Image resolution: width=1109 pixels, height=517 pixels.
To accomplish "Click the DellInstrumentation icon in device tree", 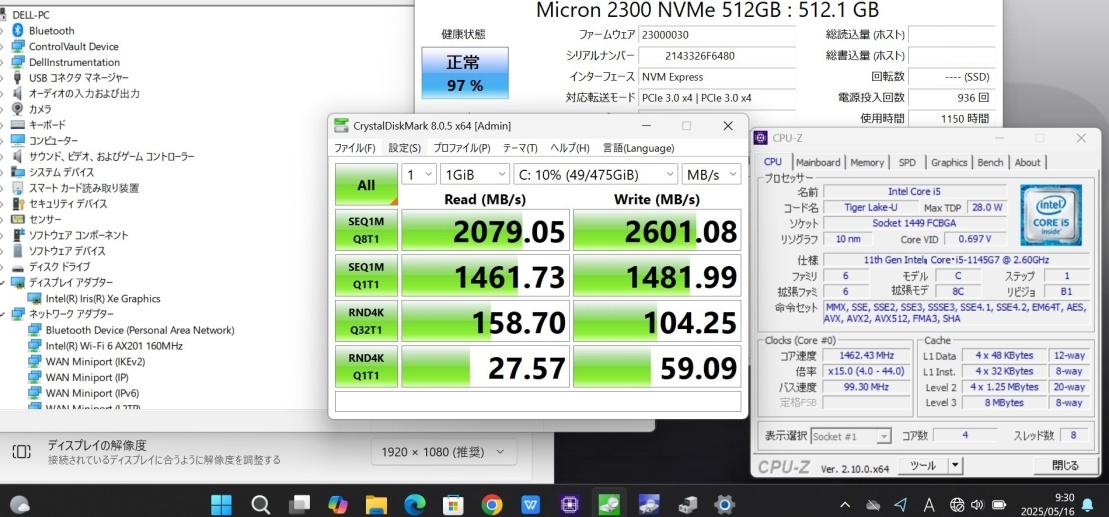I will 18,62.
